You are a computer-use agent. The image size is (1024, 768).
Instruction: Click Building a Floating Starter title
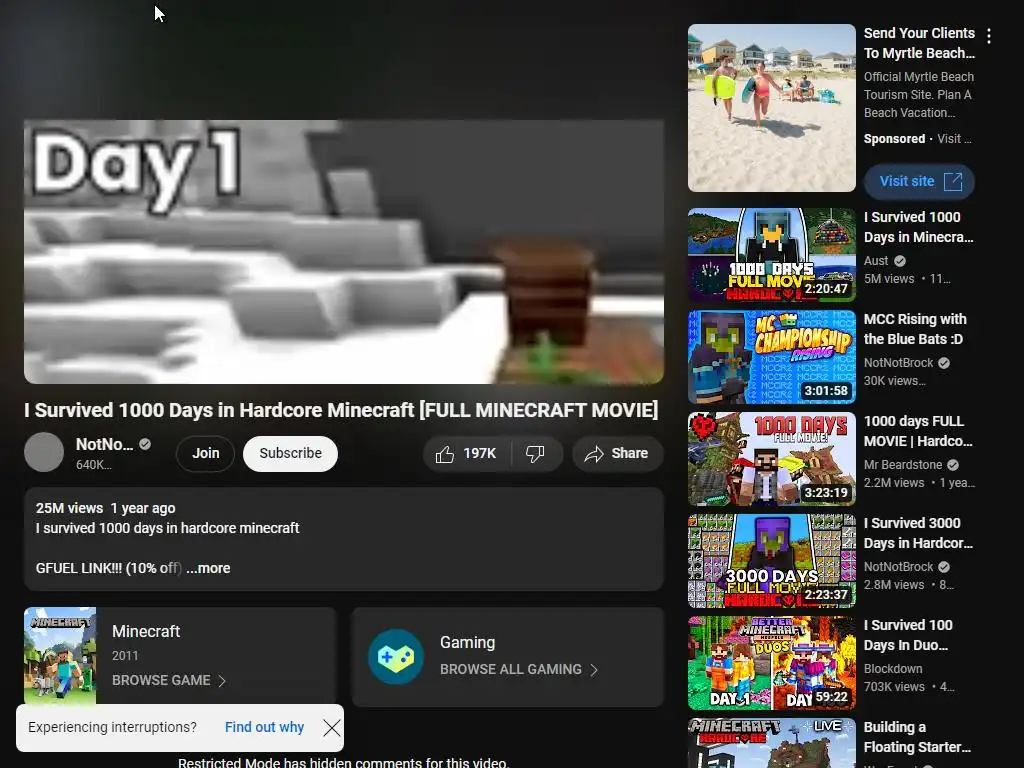click(x=917, y=737)
